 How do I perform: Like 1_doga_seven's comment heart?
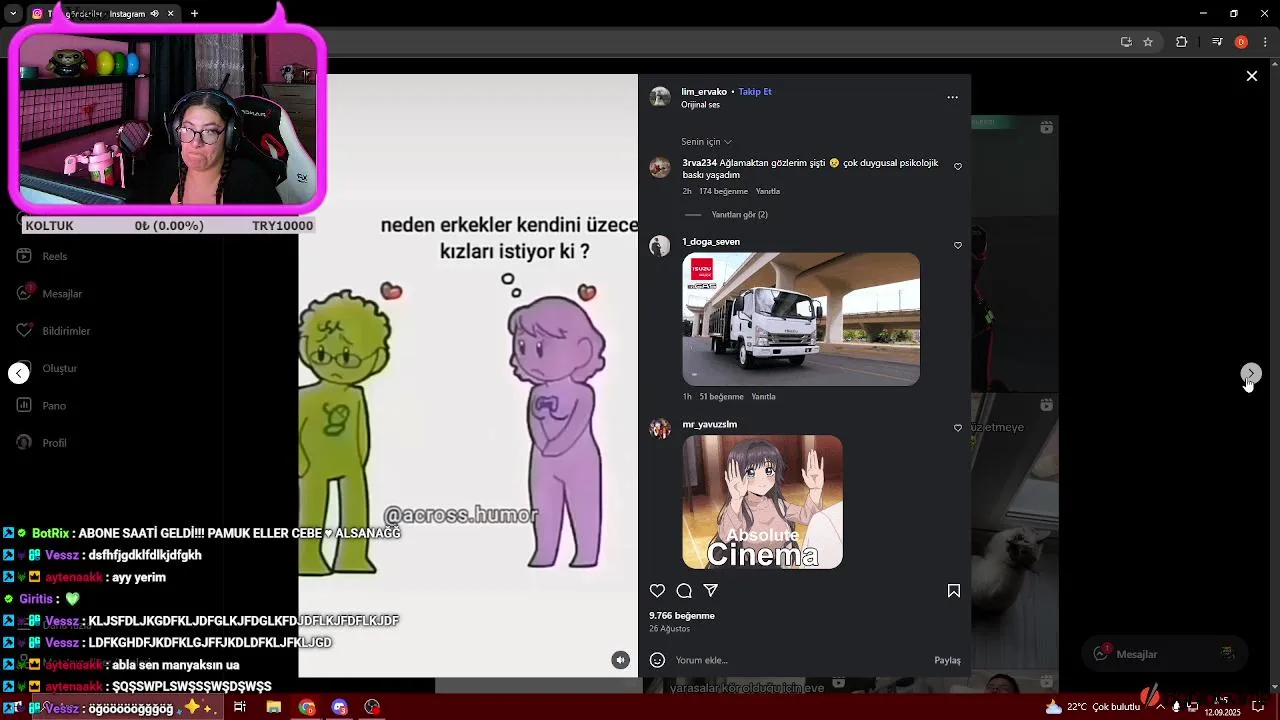click(x=958, y=246)
